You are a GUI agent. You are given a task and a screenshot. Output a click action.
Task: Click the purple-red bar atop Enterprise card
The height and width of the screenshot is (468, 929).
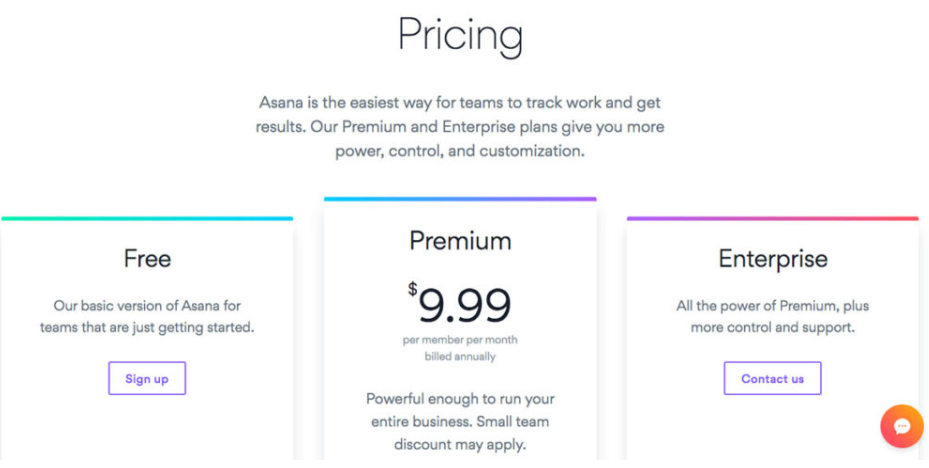[x=772, y=218]
